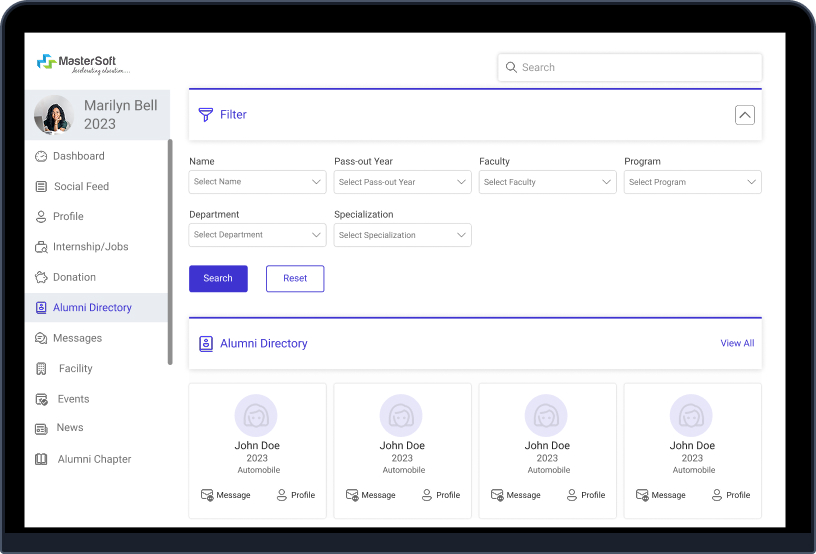Choose a department from Select Department
The height and width of the screenshot is (554, 816).
click(257, 235)
